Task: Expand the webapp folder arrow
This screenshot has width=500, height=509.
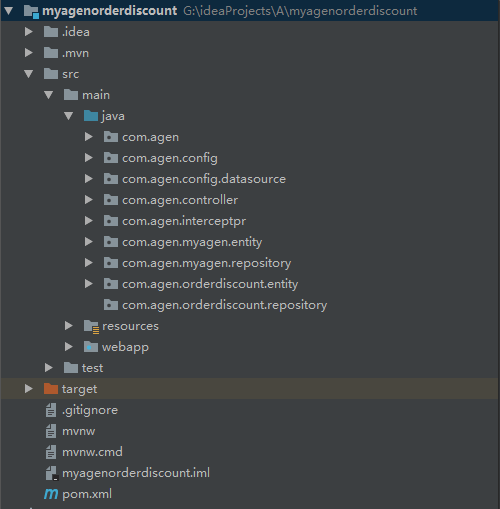Action: coord(69,347)
